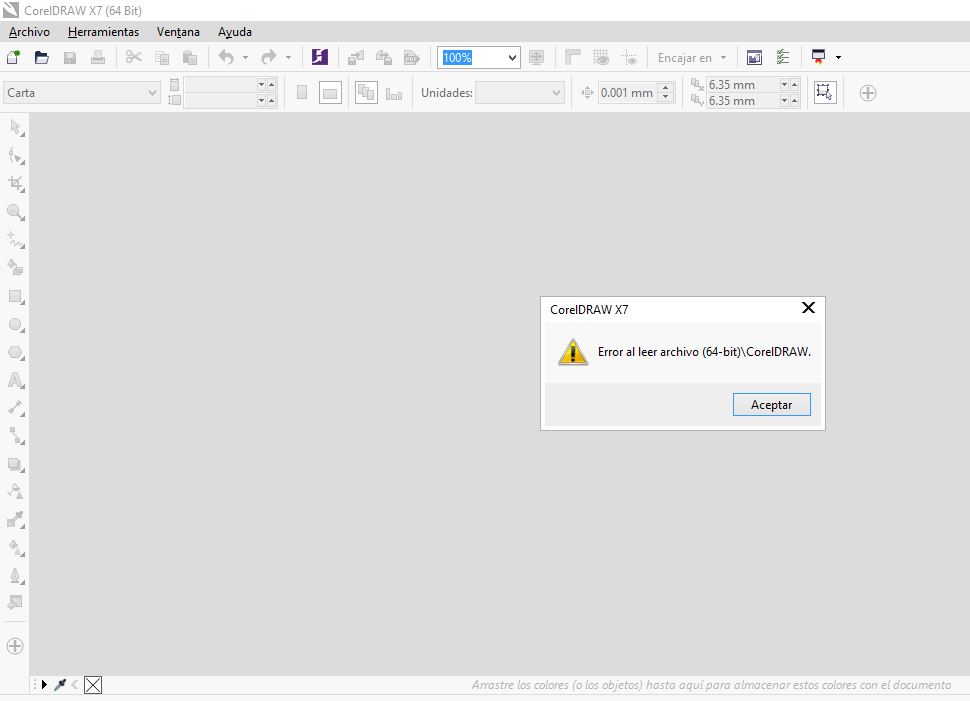
Task: Click the document palette eyedropper icon
Action: tap(60, 685)
